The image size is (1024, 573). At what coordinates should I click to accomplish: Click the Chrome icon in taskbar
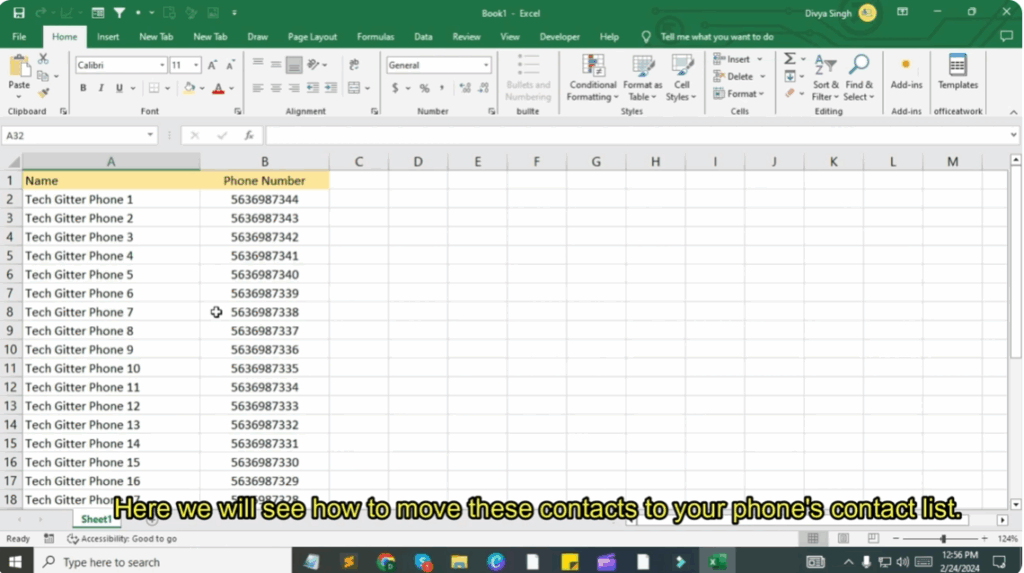385,562
